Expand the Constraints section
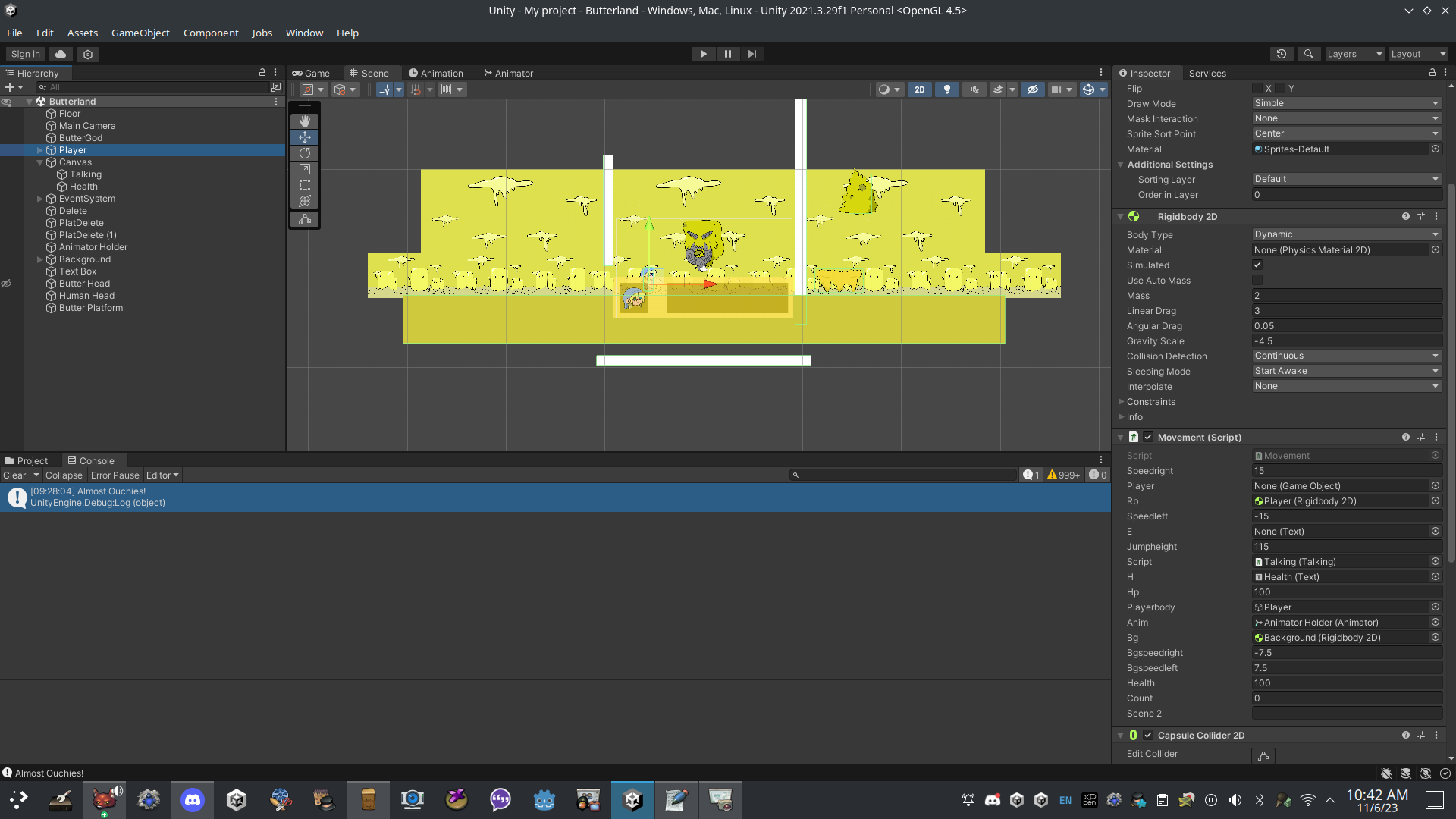 pos(1122,402)
